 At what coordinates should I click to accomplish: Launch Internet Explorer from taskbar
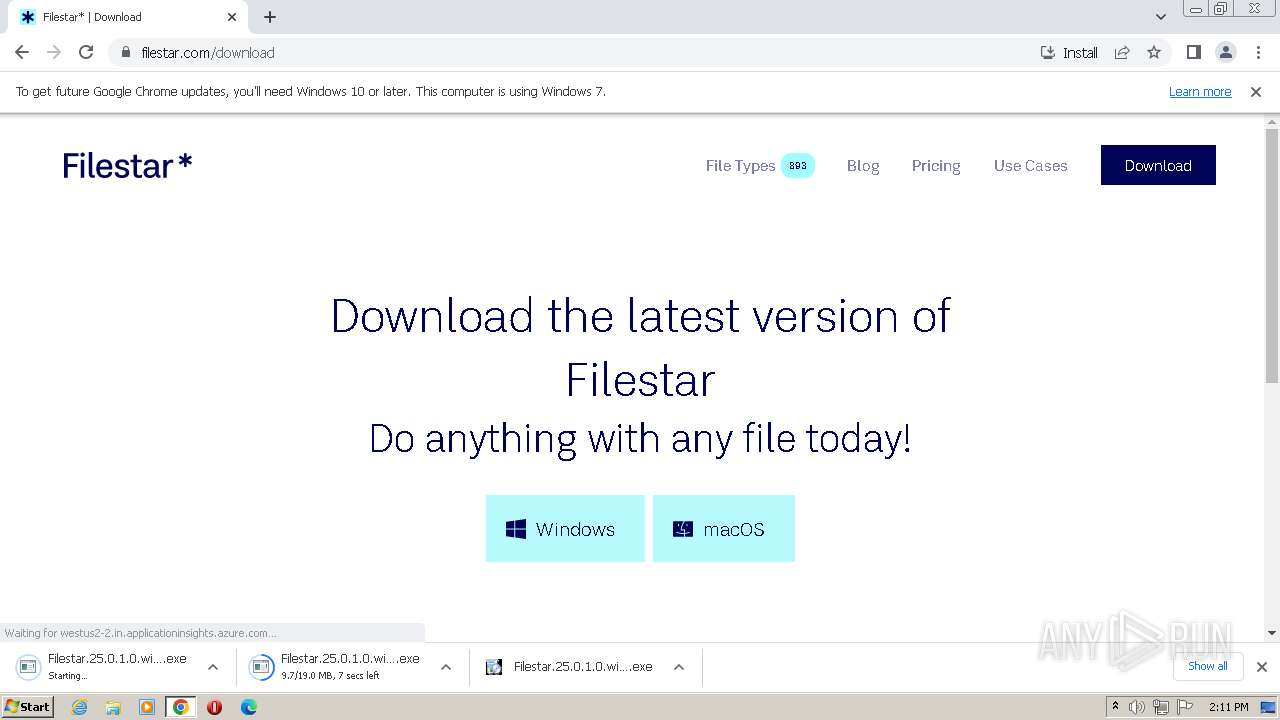pyautogui.click(x=79, y=707)
